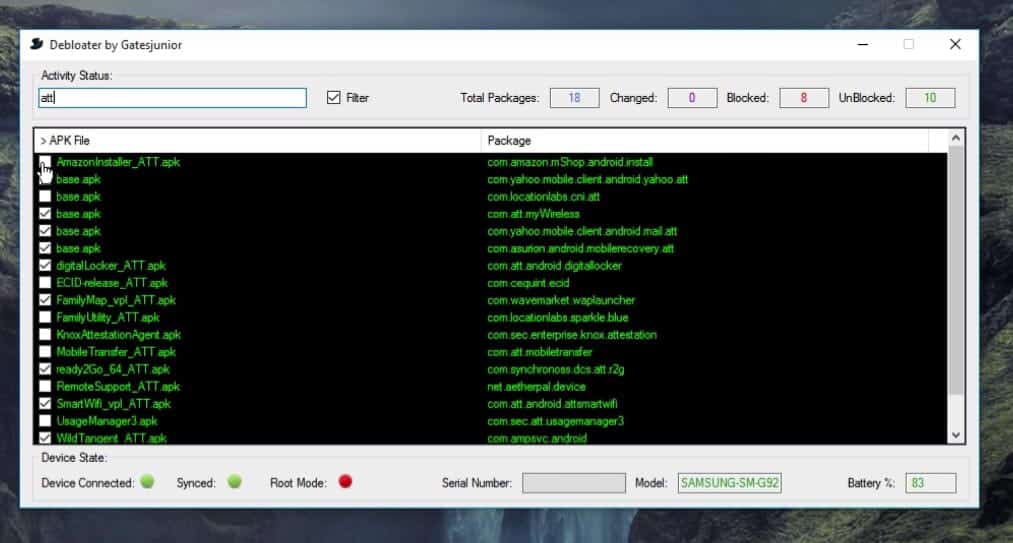Select the ECID-release_ATT.apk file name
The width and height of the screenshot is (1013, 543).
112,283
